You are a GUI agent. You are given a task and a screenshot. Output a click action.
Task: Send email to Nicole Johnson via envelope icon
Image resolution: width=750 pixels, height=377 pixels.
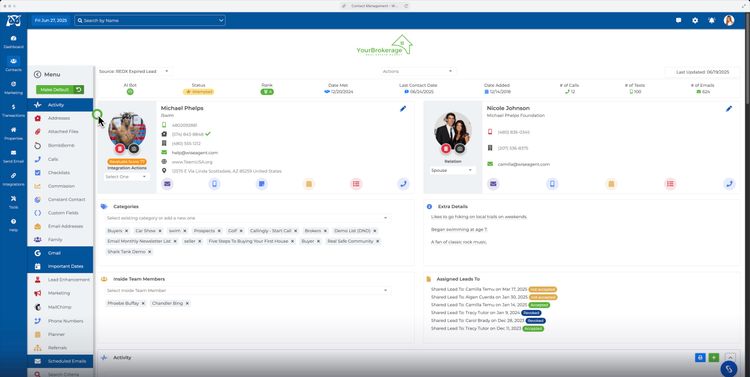tap(493, 184)
